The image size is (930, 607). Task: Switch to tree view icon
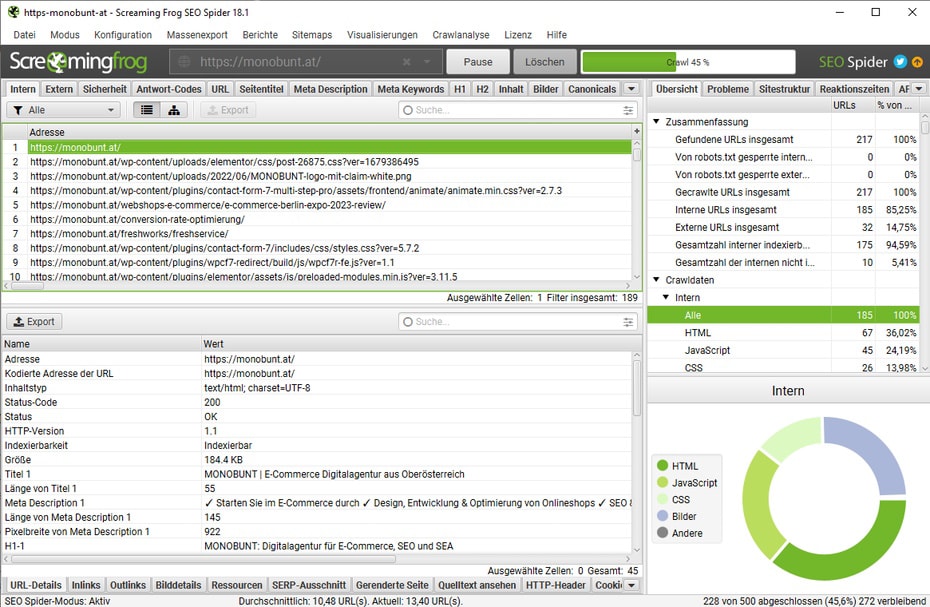(x=174, y=110)
